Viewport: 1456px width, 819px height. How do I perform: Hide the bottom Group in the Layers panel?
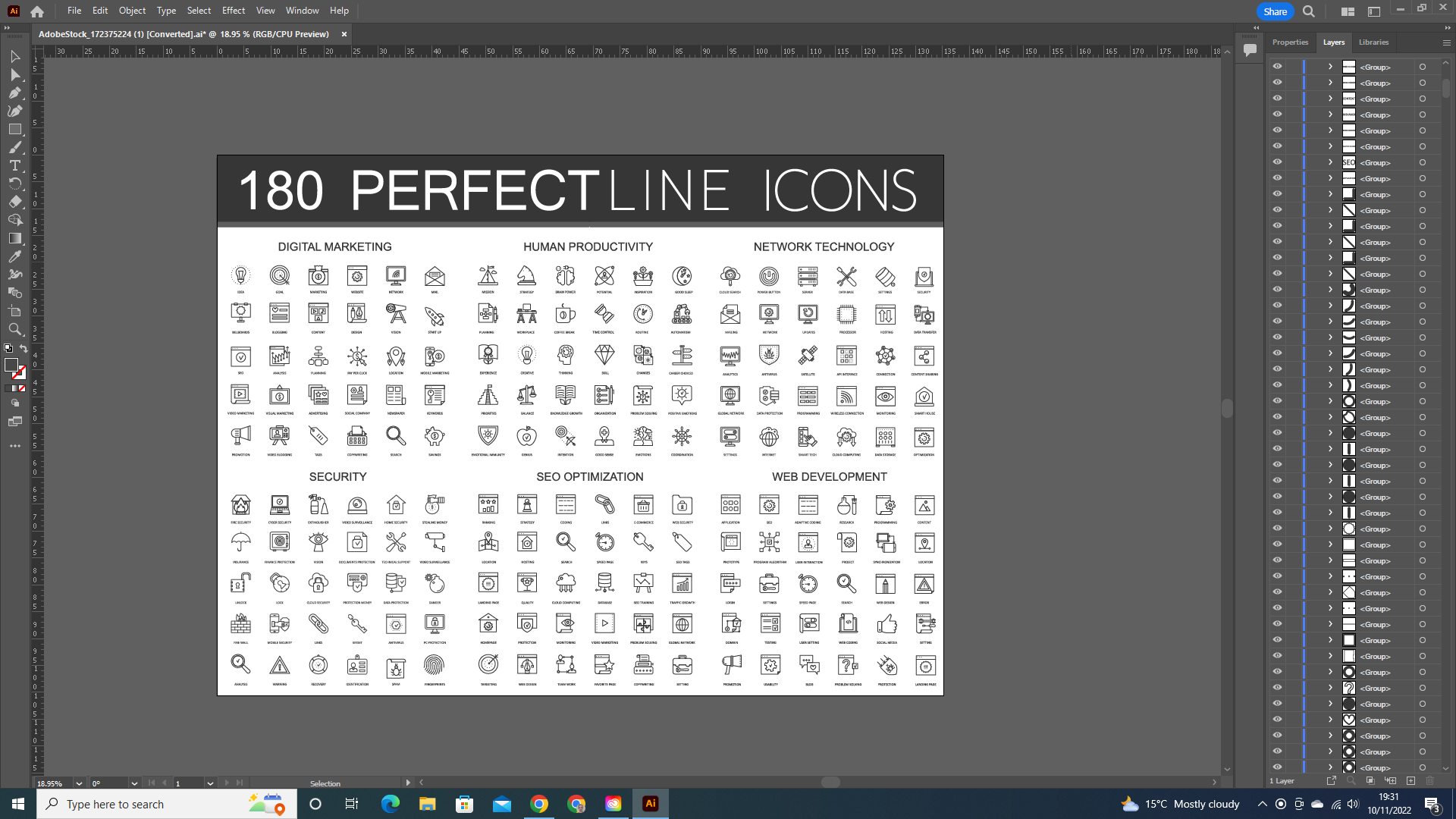pyautogui.click(x=1278, y=767)
